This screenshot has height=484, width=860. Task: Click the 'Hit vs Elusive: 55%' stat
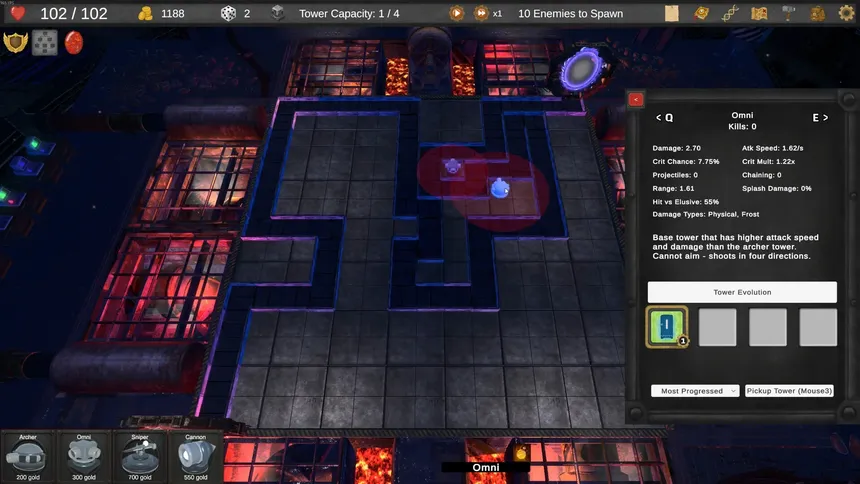click(x=685, y=201)
